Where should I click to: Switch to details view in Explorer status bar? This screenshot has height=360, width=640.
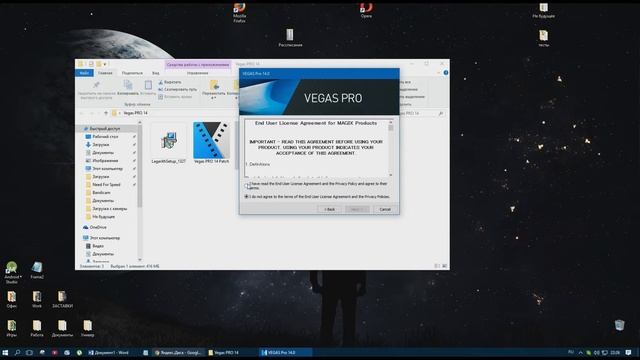(x=437, y=266)
